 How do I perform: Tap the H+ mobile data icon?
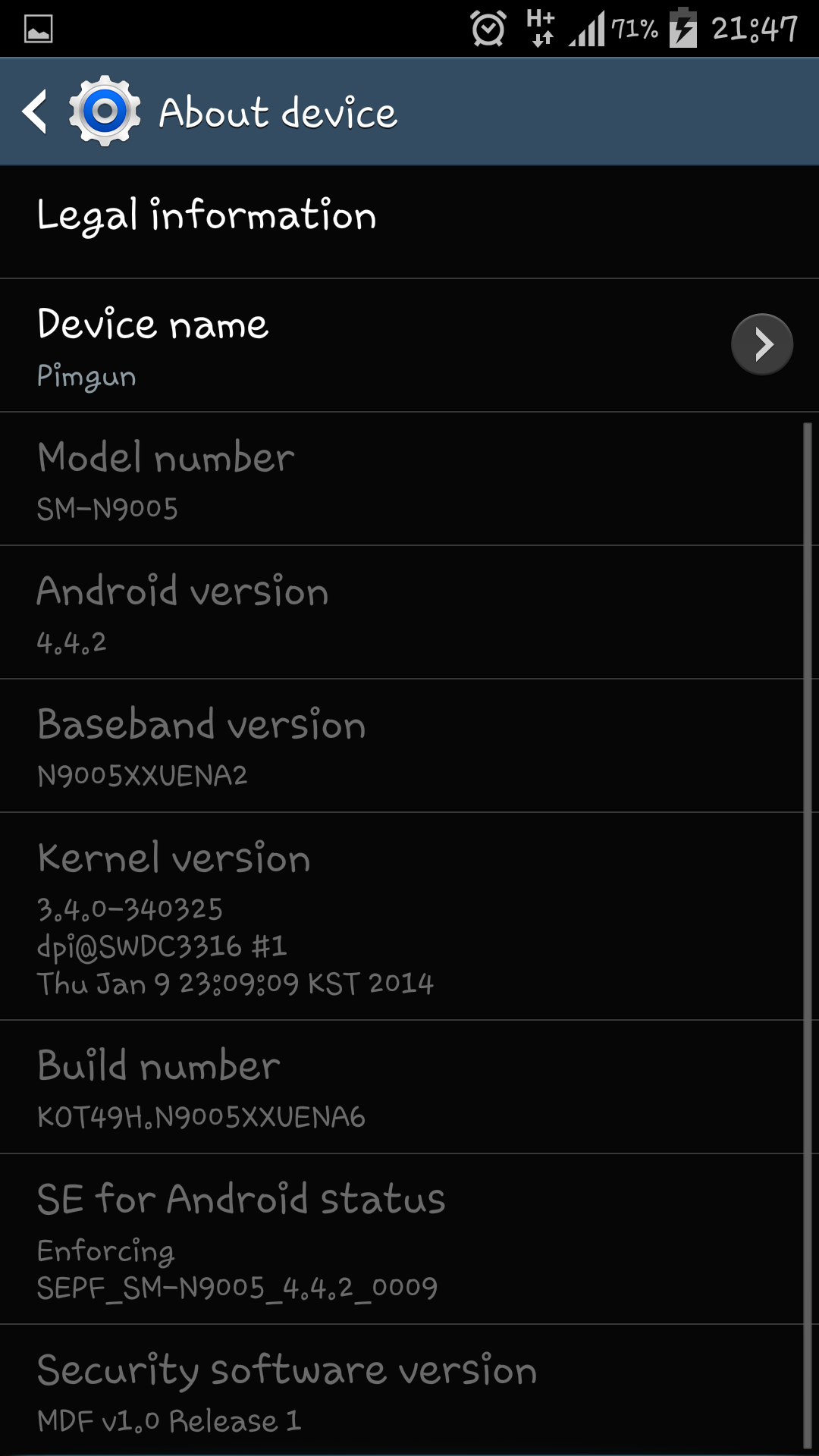[x=541, y=28]
